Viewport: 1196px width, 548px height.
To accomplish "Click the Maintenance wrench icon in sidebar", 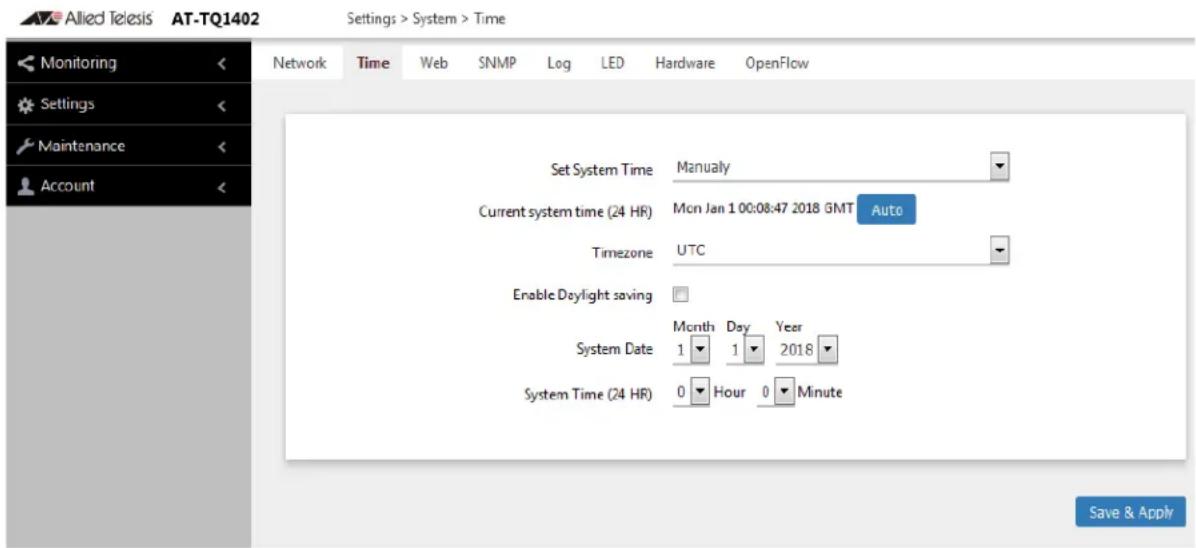I will pos(26,146).
